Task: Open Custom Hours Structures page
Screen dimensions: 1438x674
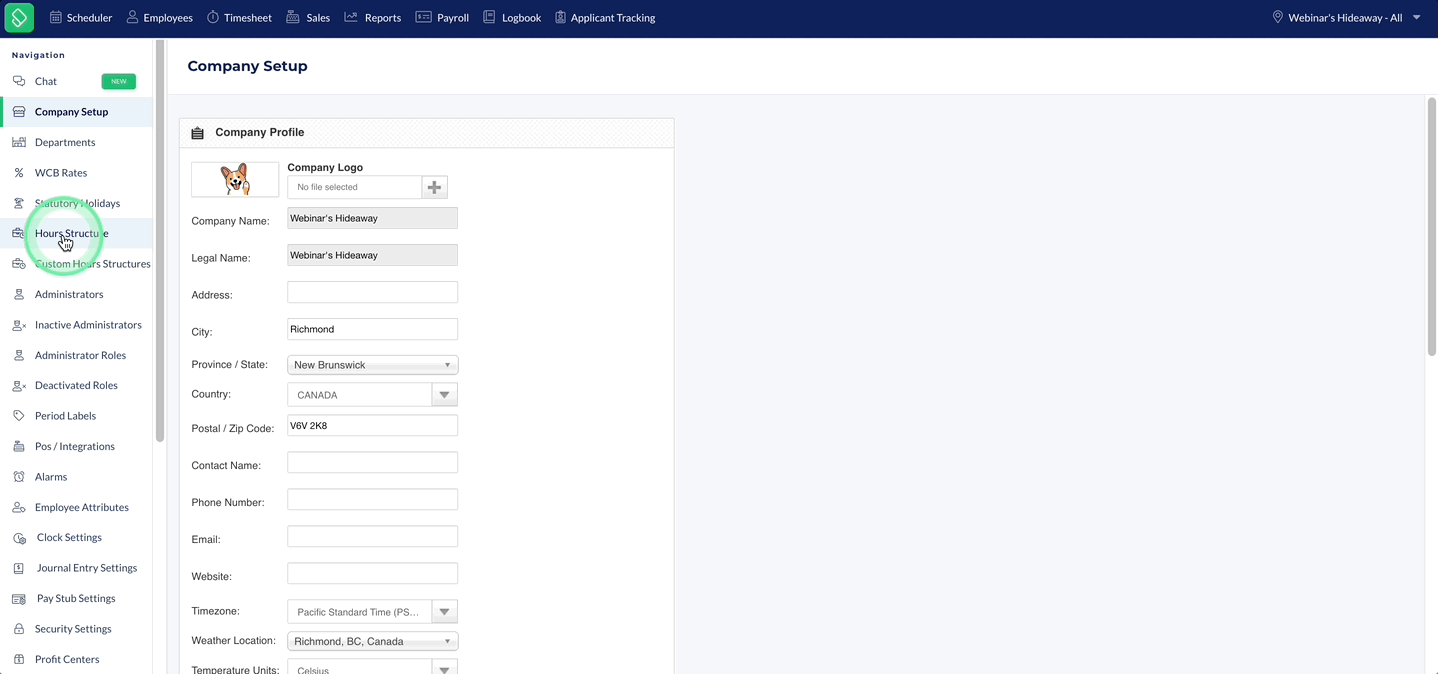Action: point(92,264)
